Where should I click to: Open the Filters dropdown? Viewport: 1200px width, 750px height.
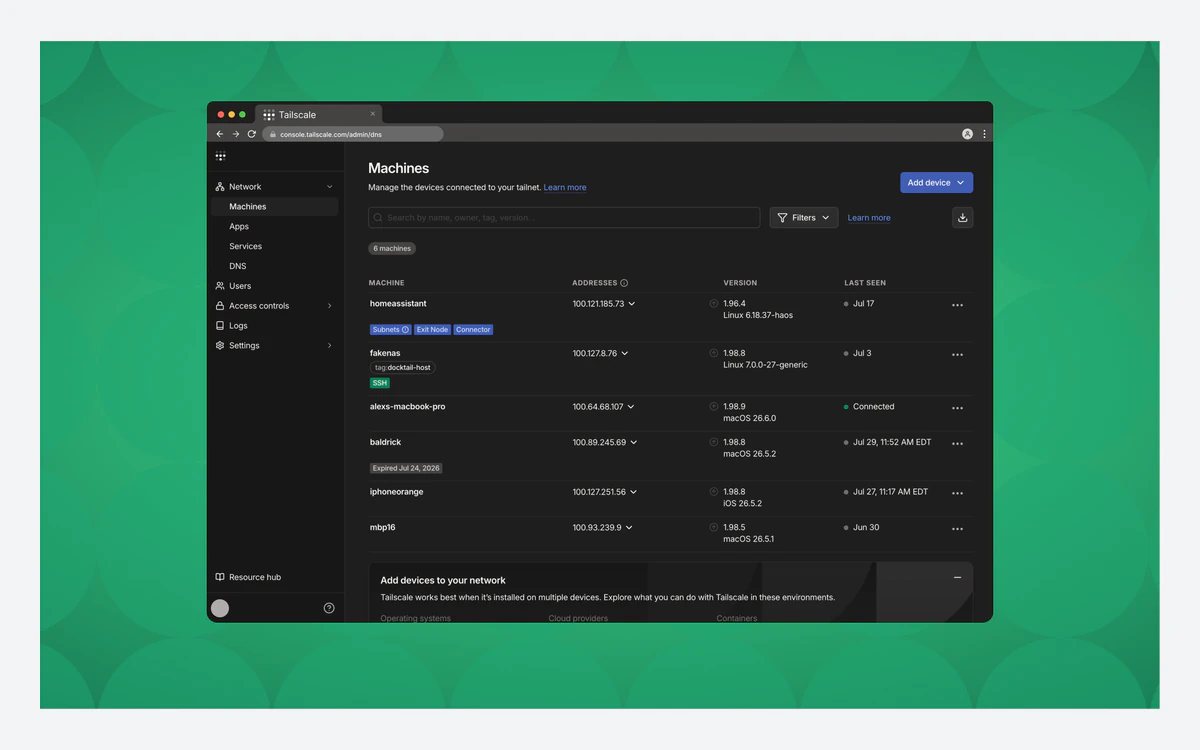coord(804,217)
